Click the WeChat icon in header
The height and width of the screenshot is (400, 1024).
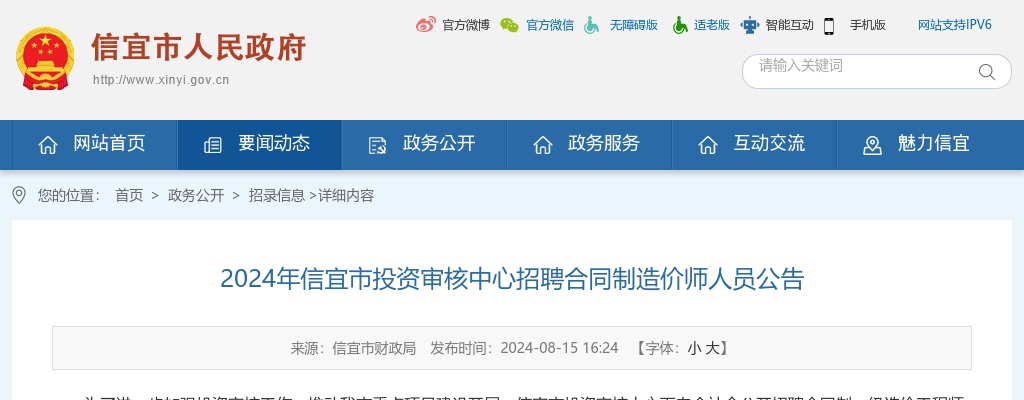(509, 25)
